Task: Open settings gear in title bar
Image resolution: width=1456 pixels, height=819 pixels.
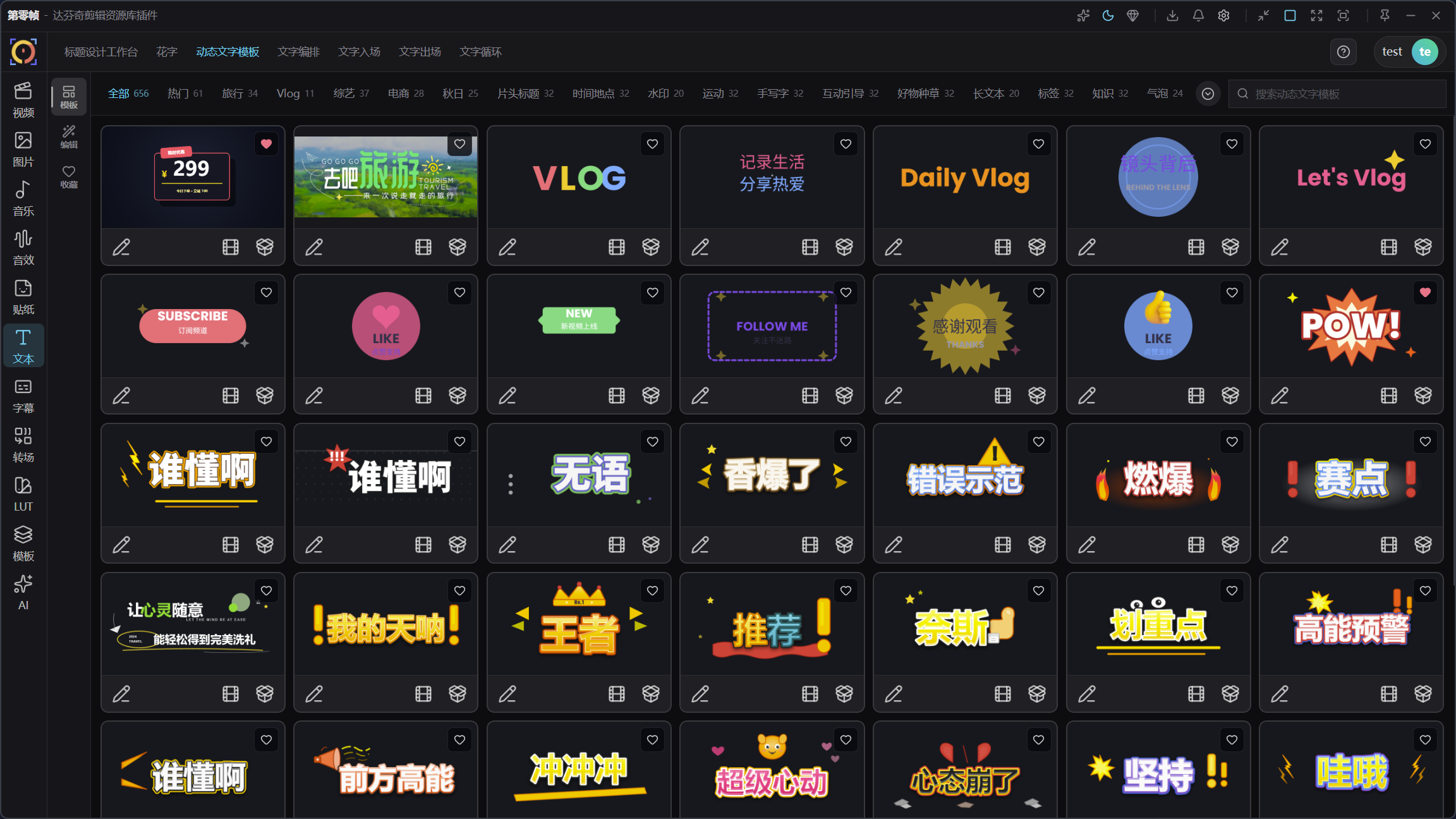Action: coord(1224,16)
